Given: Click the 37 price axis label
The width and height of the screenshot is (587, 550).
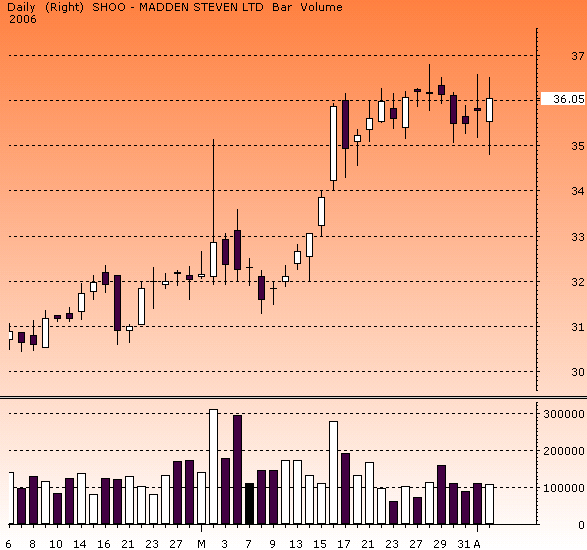Looking at the screenshot, I should [577, 56].
